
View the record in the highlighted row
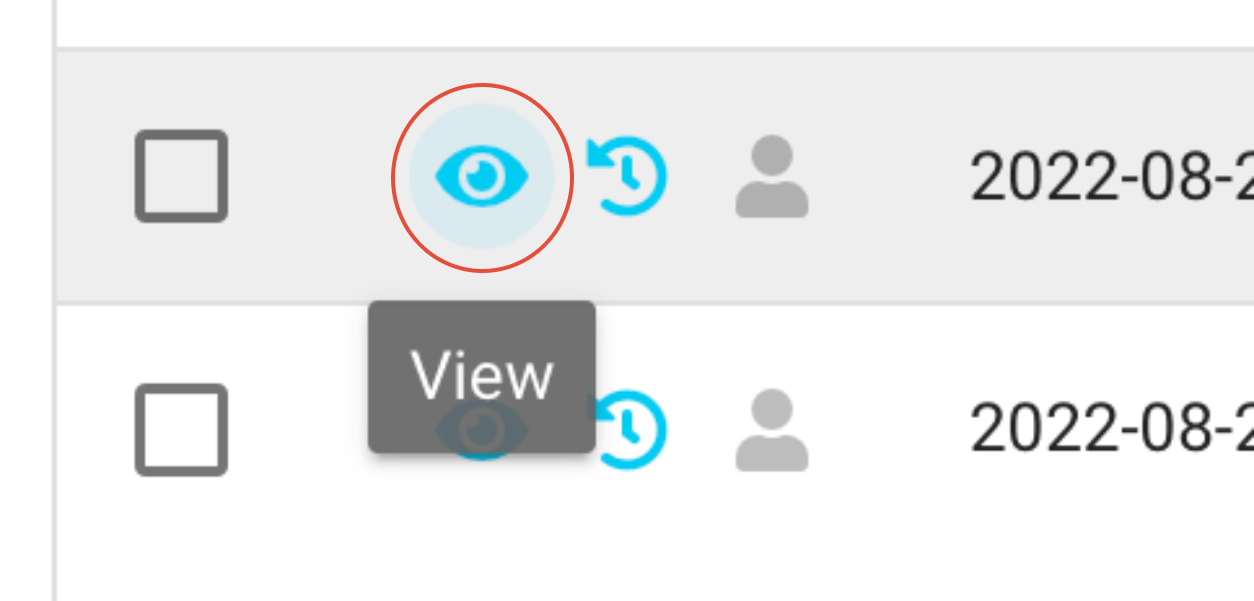click(482, 177)
